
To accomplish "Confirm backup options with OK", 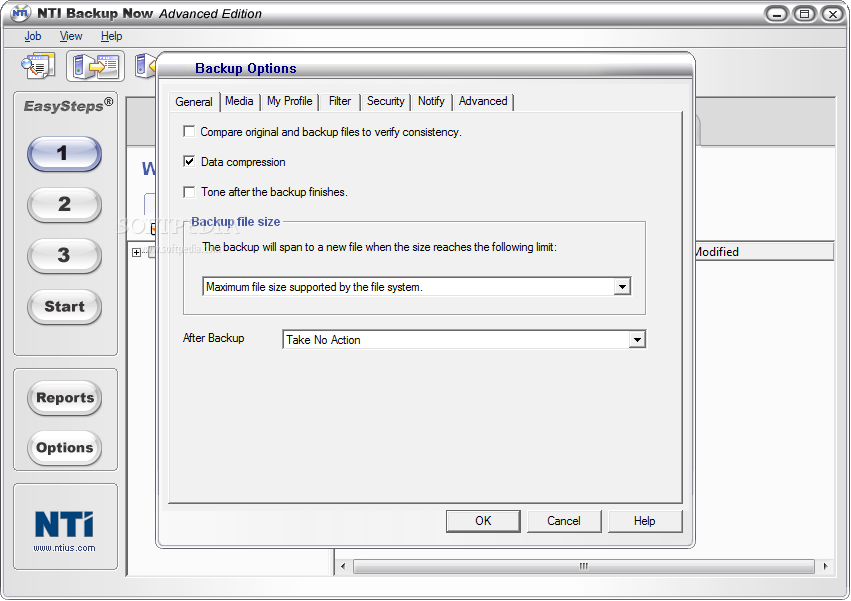I will [x=483, y=521].
